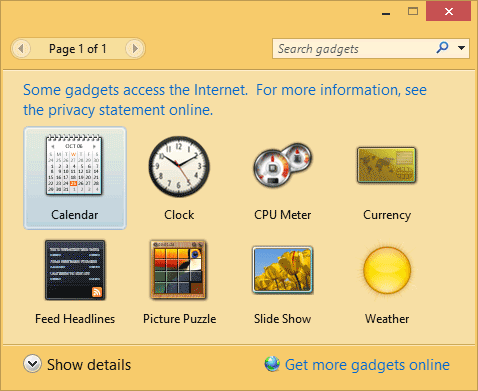Click the Calendar label text
This screenshot has width=478, height=391.
click(x=75, y=215)
